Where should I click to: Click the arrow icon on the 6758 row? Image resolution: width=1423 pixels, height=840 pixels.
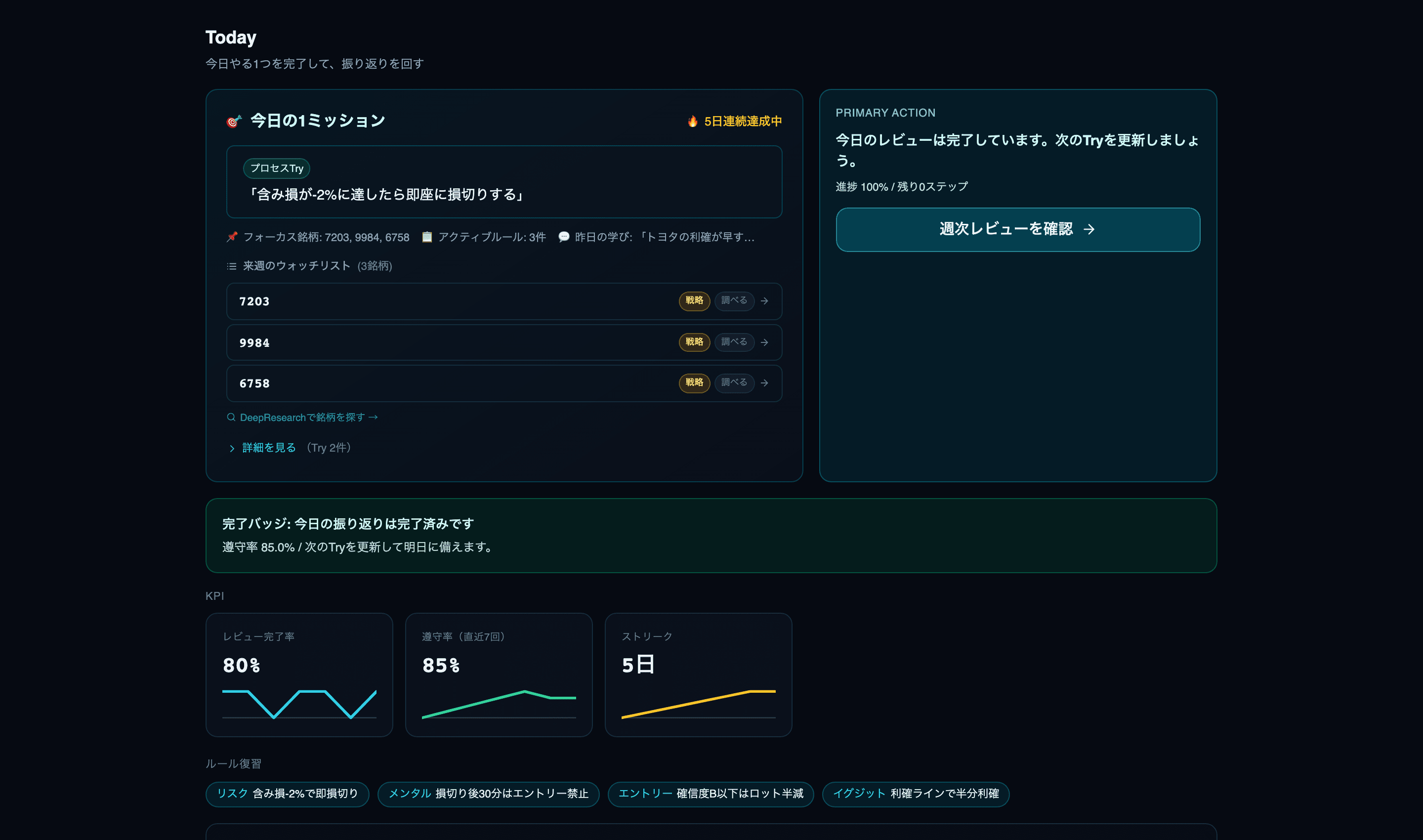pos(765,383)
